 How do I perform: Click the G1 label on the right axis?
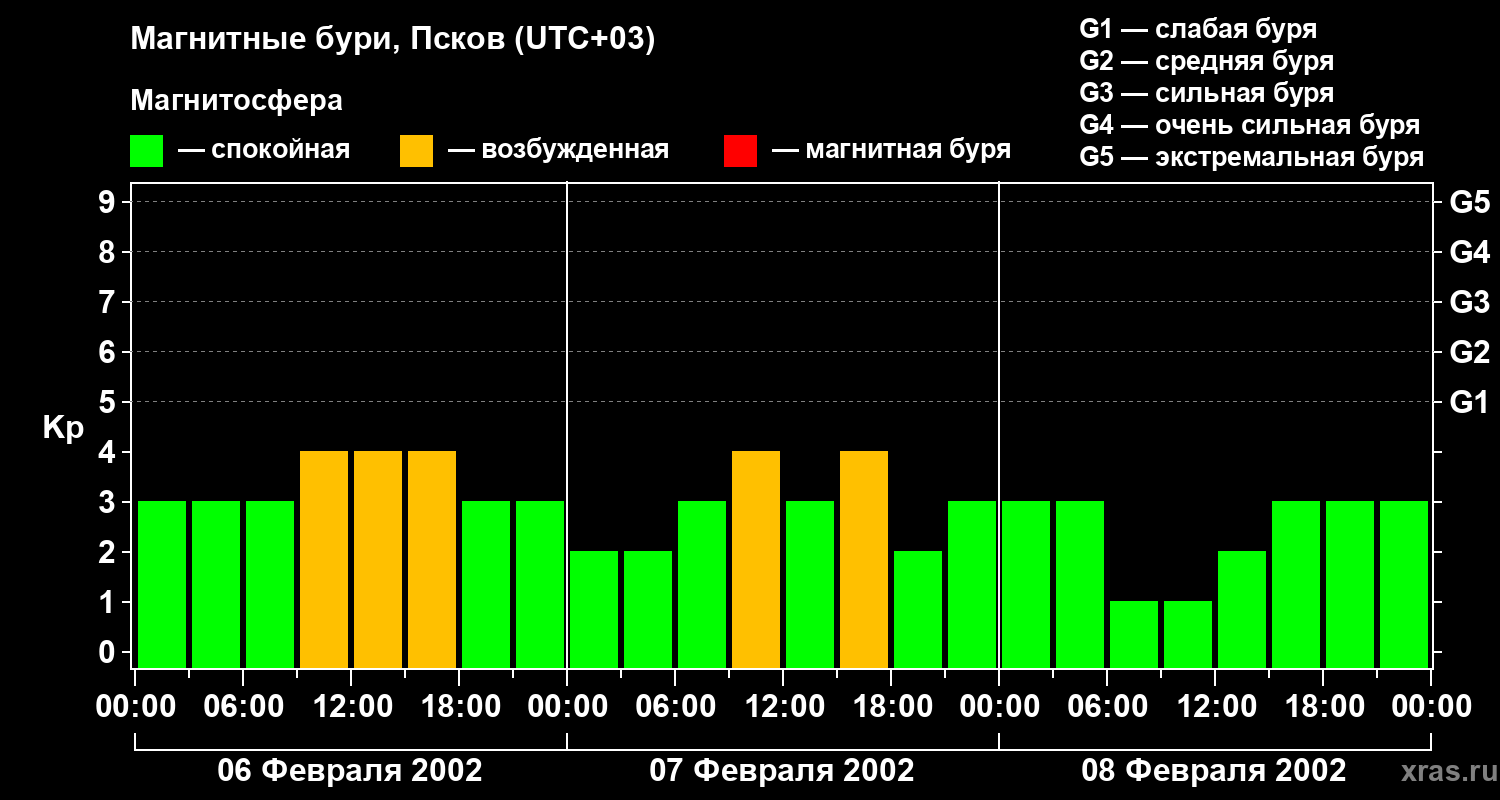(x=1469, y=403)
